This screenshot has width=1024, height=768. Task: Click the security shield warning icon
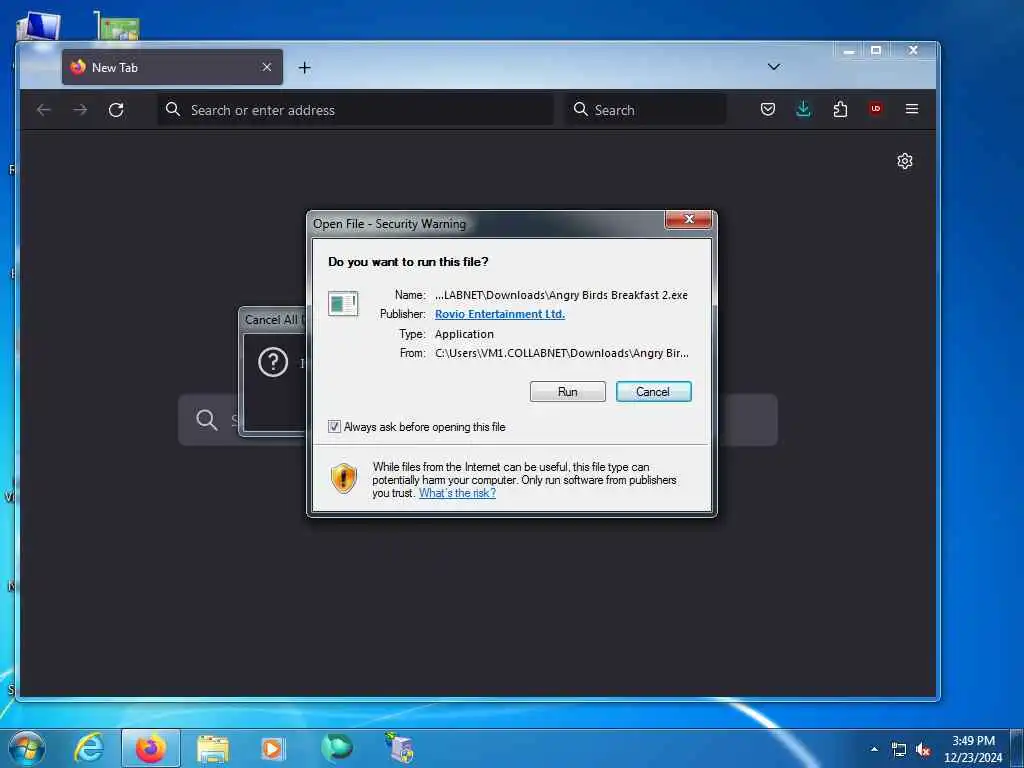pyautogui.click(x=344, y=479)
